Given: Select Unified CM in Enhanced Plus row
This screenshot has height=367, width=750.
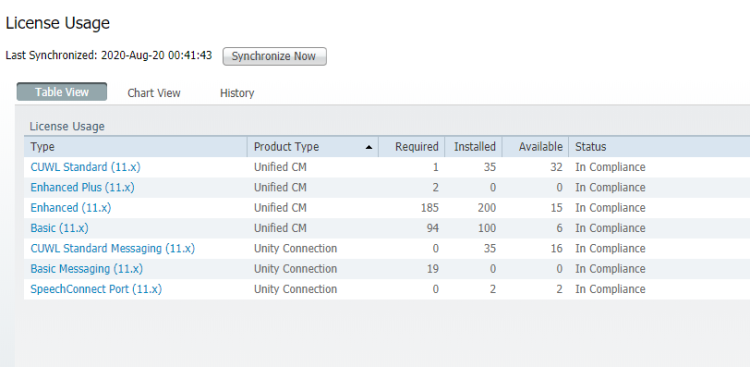Looking at the screenshot, I should click(x=280, y=188).
